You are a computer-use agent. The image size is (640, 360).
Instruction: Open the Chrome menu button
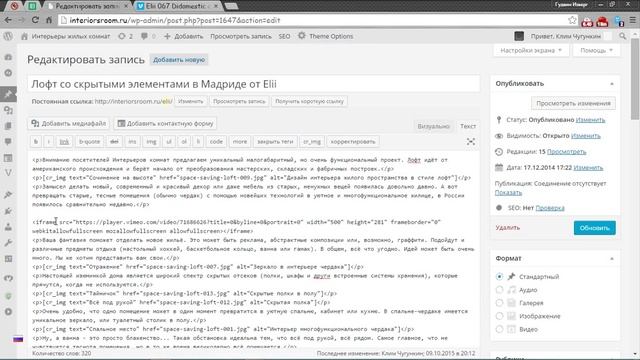(x=633, y=20)
